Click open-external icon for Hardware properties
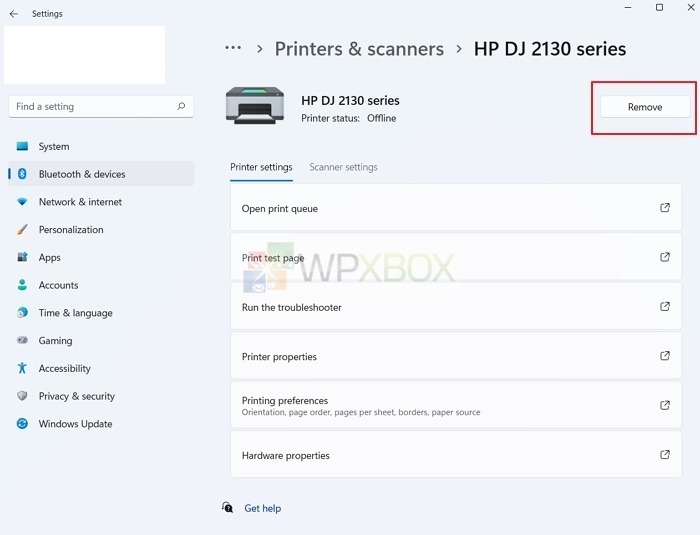Screen dimensions: 700x535 click(665, 455)
